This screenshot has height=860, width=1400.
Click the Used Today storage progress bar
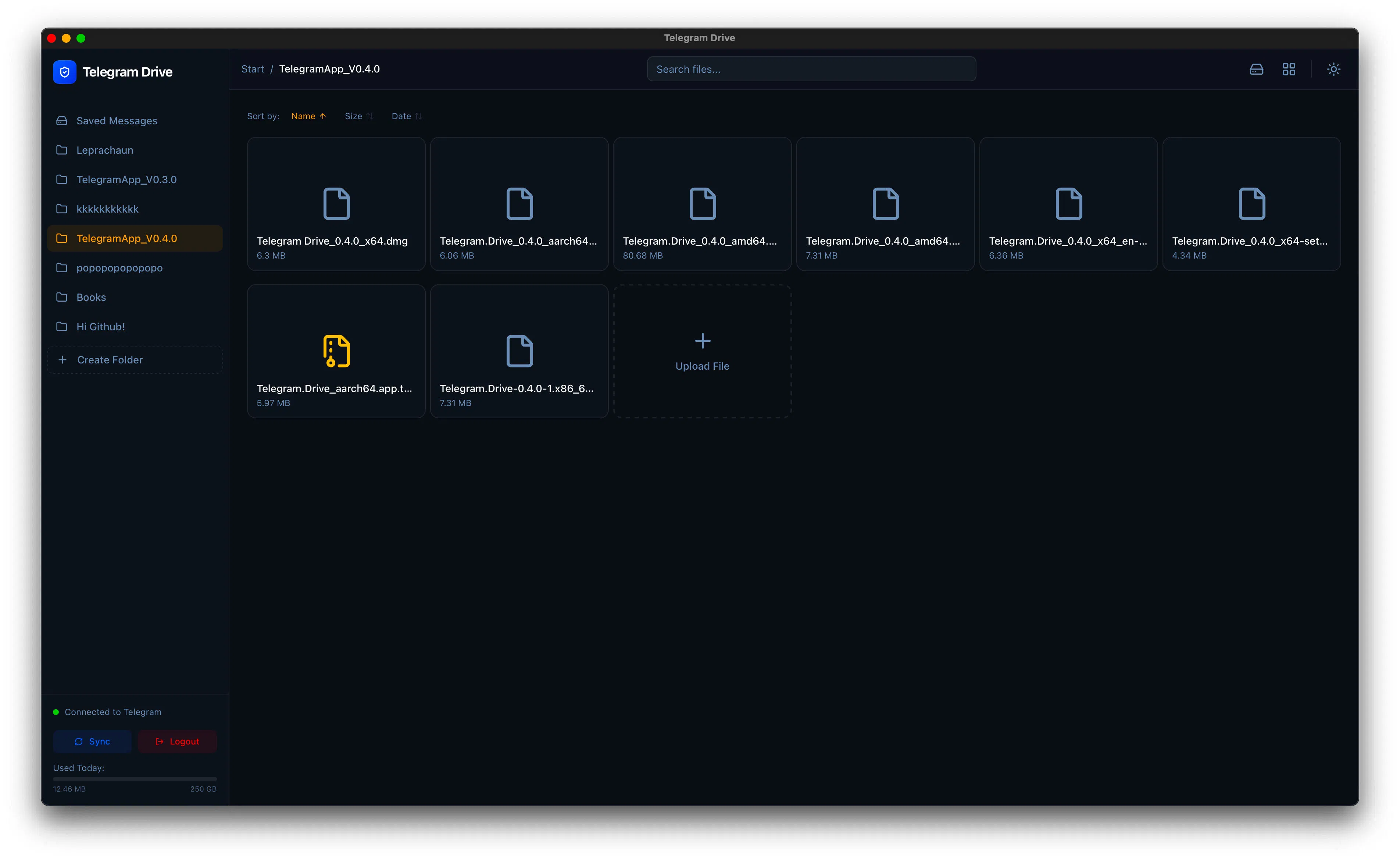(135, 779)
